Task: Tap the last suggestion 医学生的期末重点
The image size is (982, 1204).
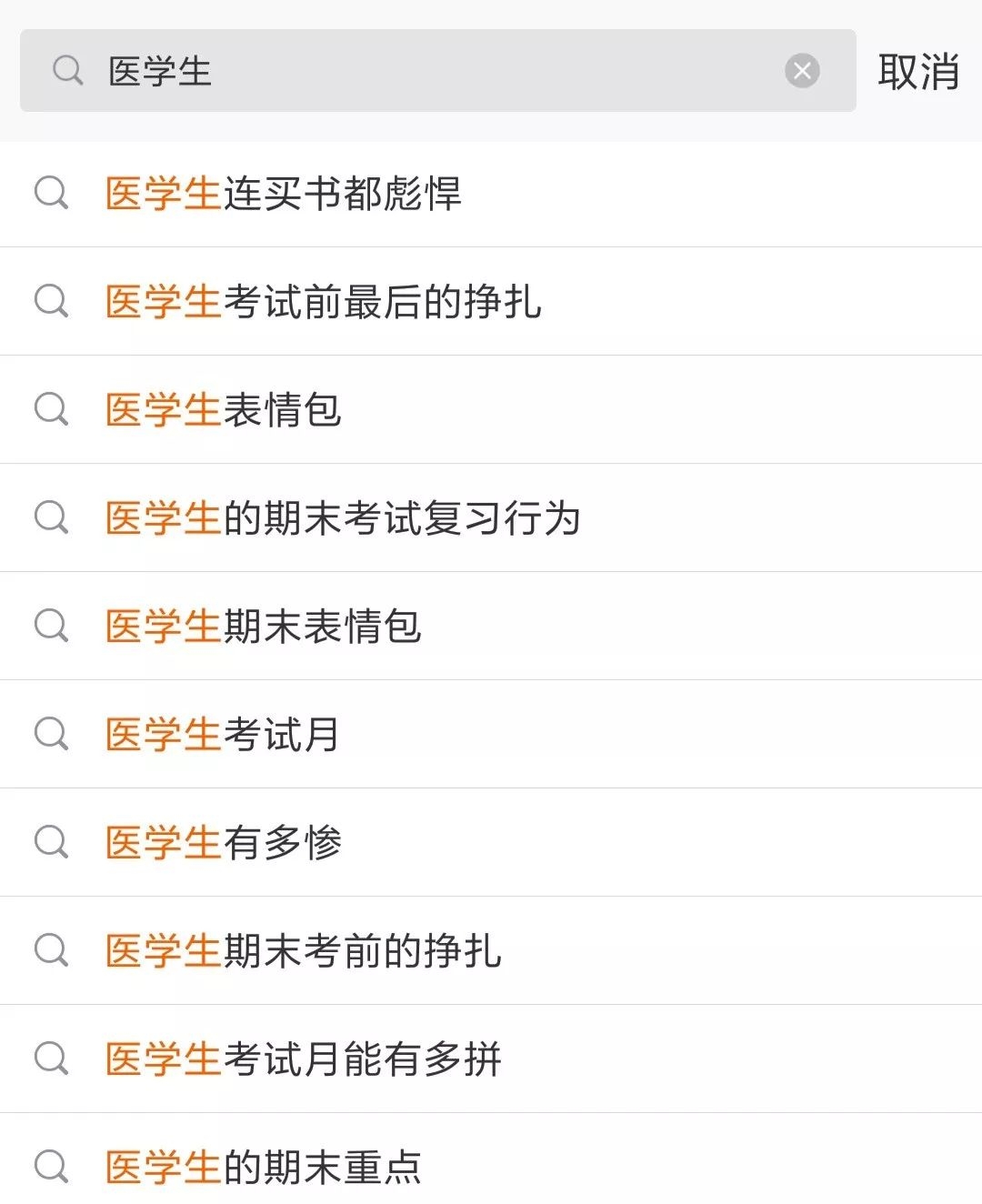Action: point(264,1168)
